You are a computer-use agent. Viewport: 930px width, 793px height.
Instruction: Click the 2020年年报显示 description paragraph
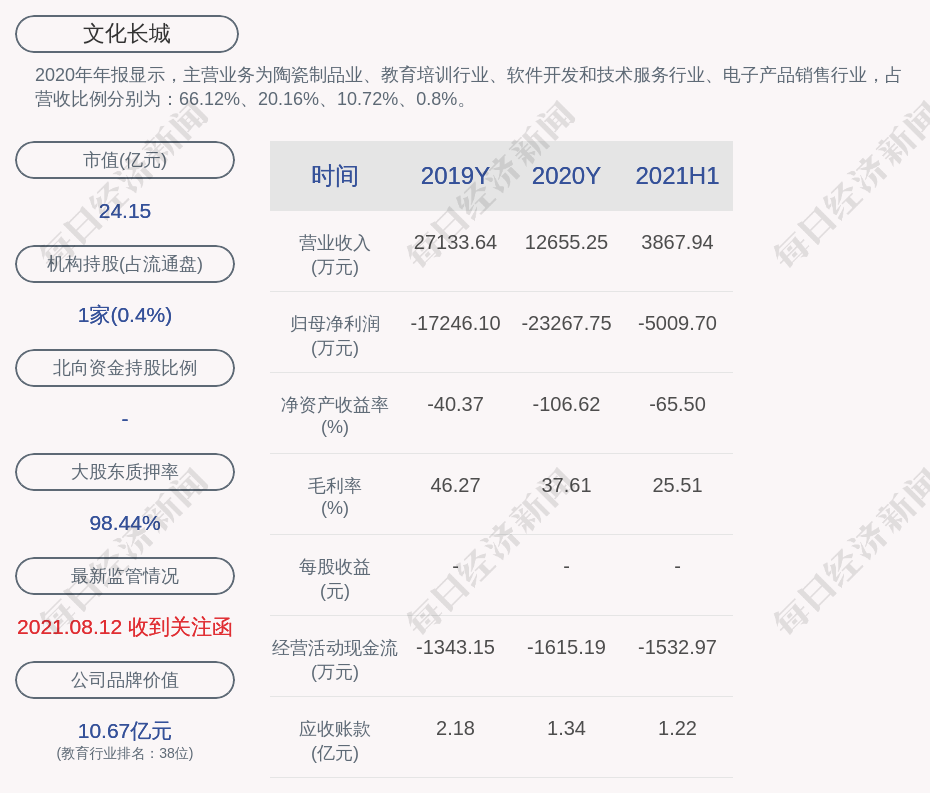pos(468,87)
